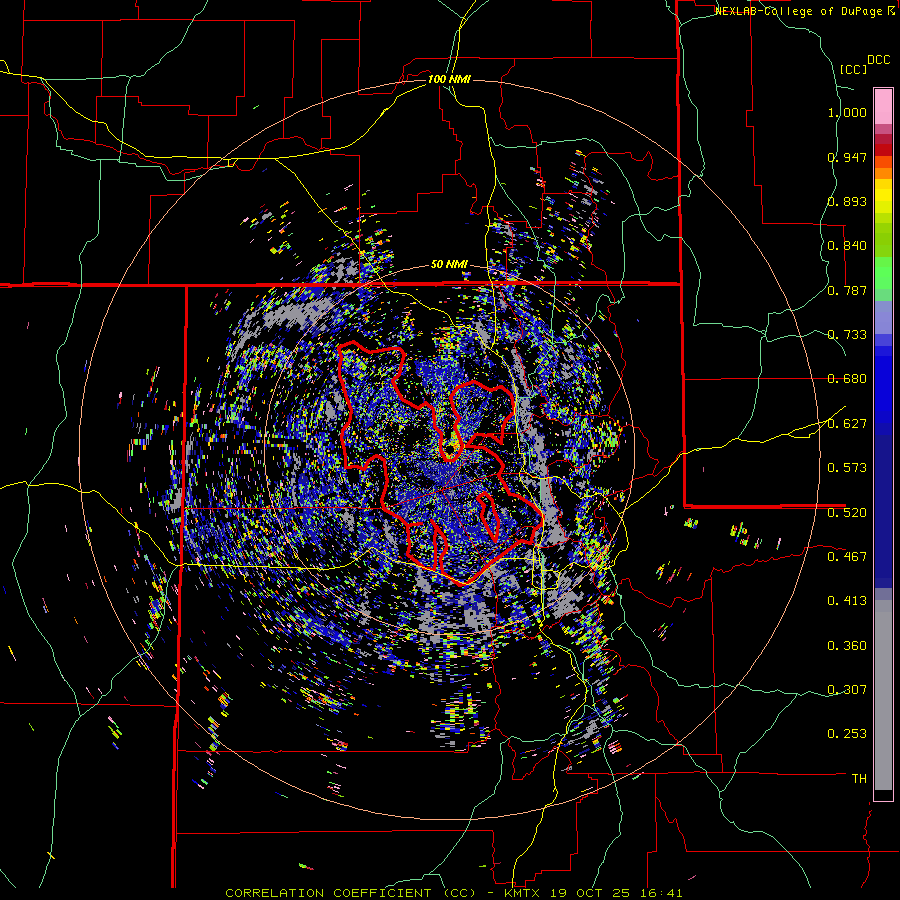This screenshot has height=900, width=900.
Task: Select the 1.000 scale value
Action: tap(847, 112)
